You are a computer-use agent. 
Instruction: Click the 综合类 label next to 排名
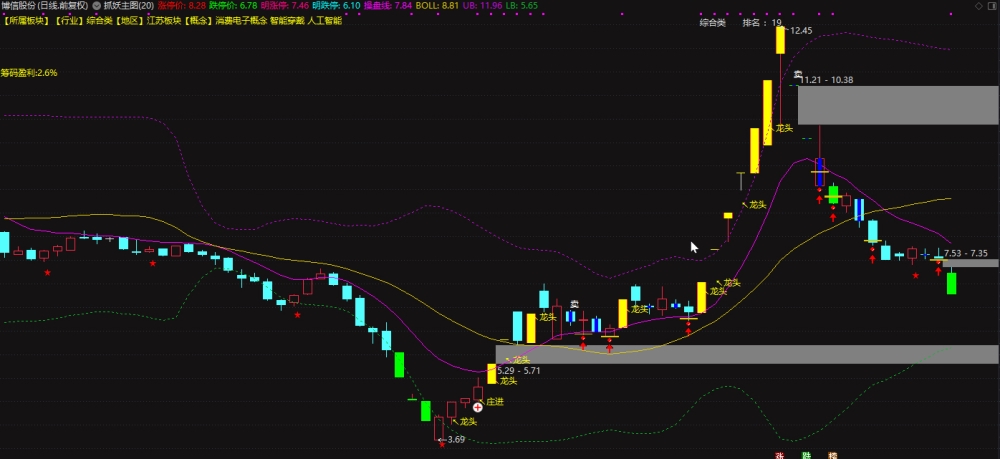[712, 22]
